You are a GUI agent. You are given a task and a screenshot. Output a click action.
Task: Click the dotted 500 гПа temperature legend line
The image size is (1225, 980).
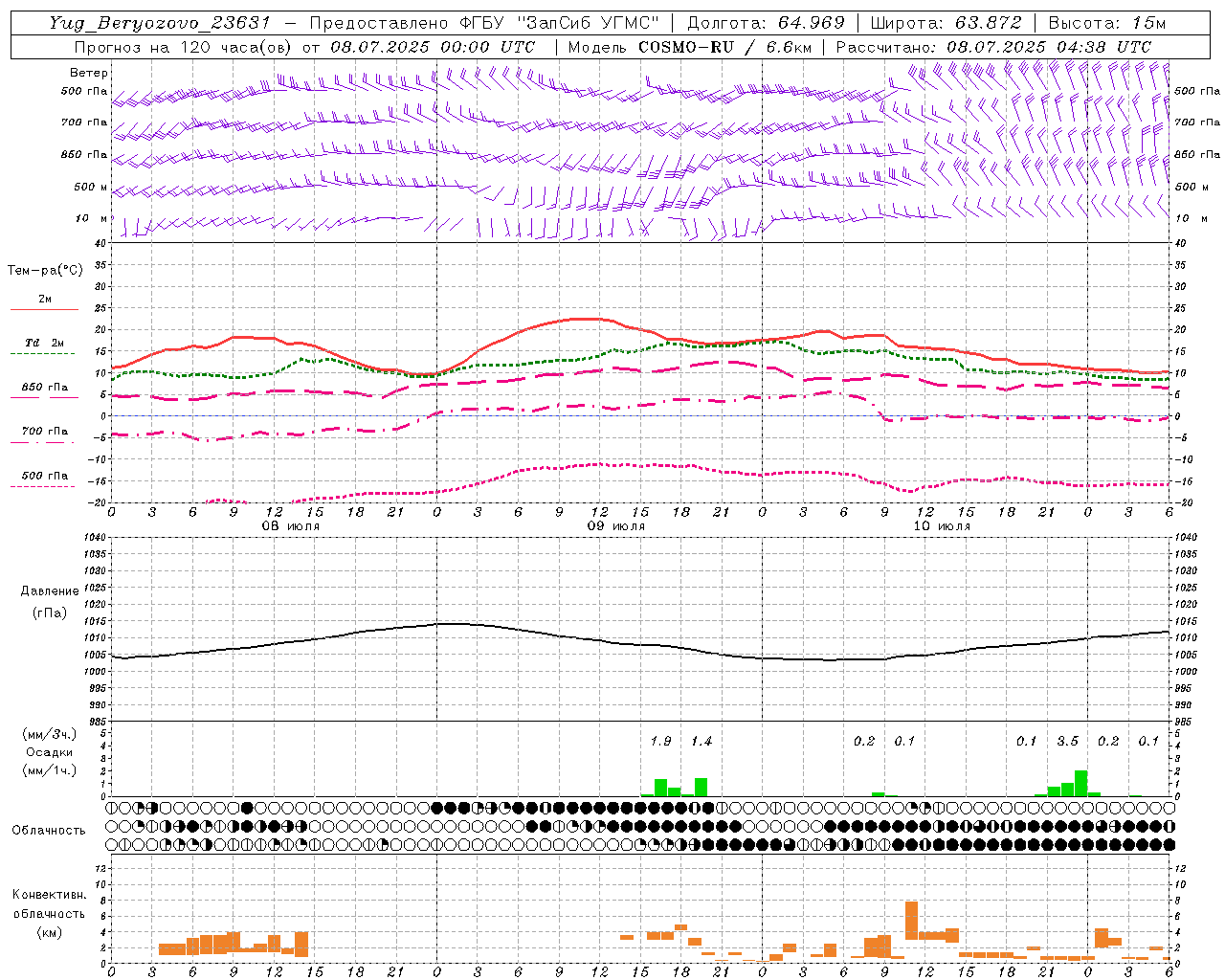42,486
